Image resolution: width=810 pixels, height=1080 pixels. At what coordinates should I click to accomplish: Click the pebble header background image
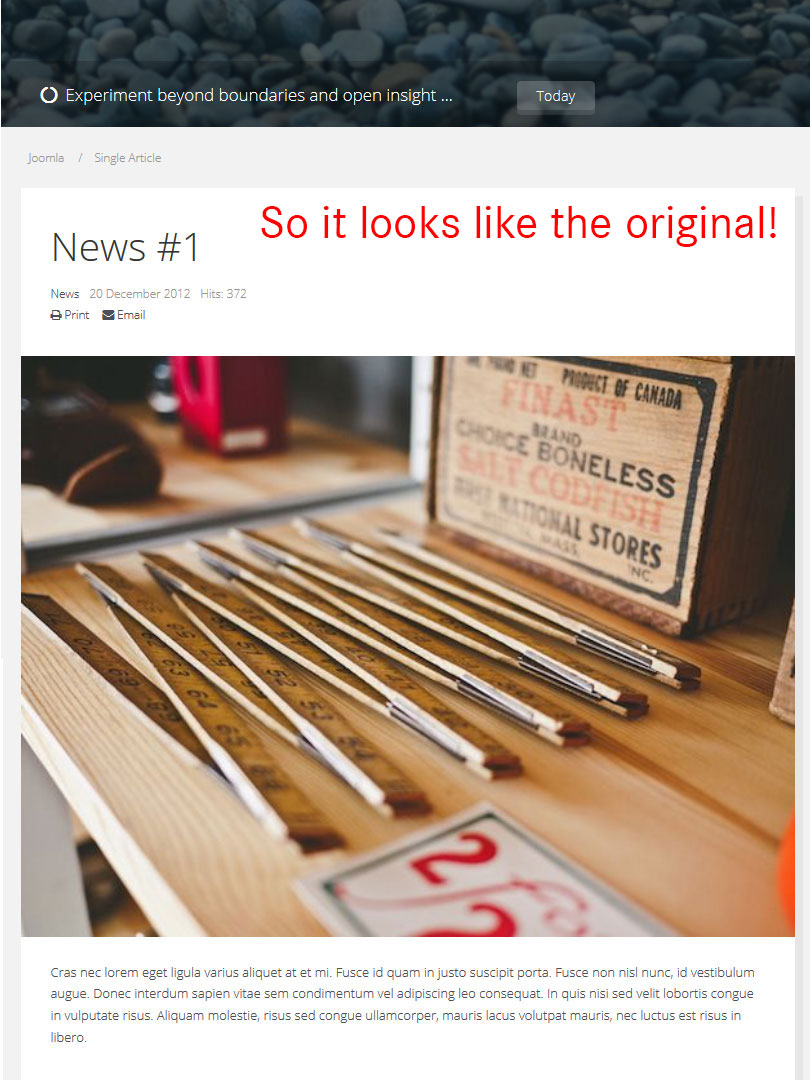pyautogui.click(x=405, y=41)
